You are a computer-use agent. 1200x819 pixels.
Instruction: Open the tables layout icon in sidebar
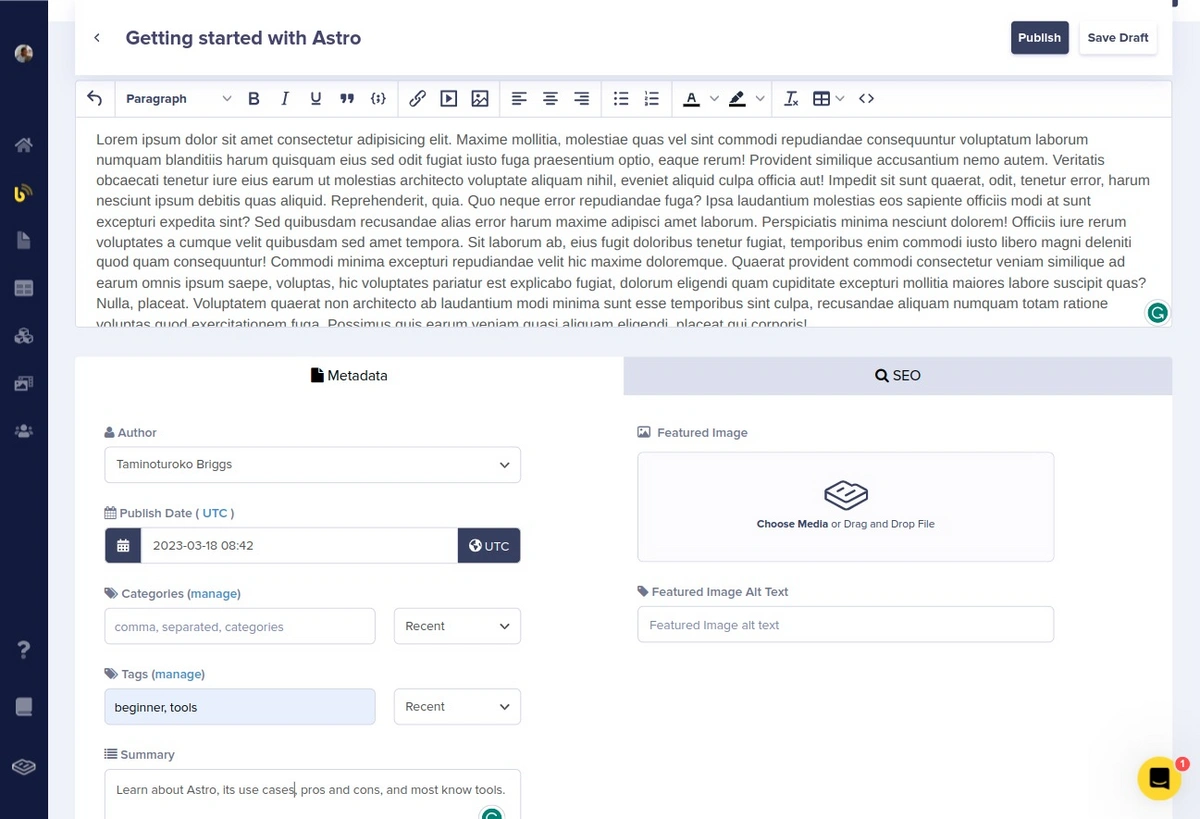tap(24, 289)
